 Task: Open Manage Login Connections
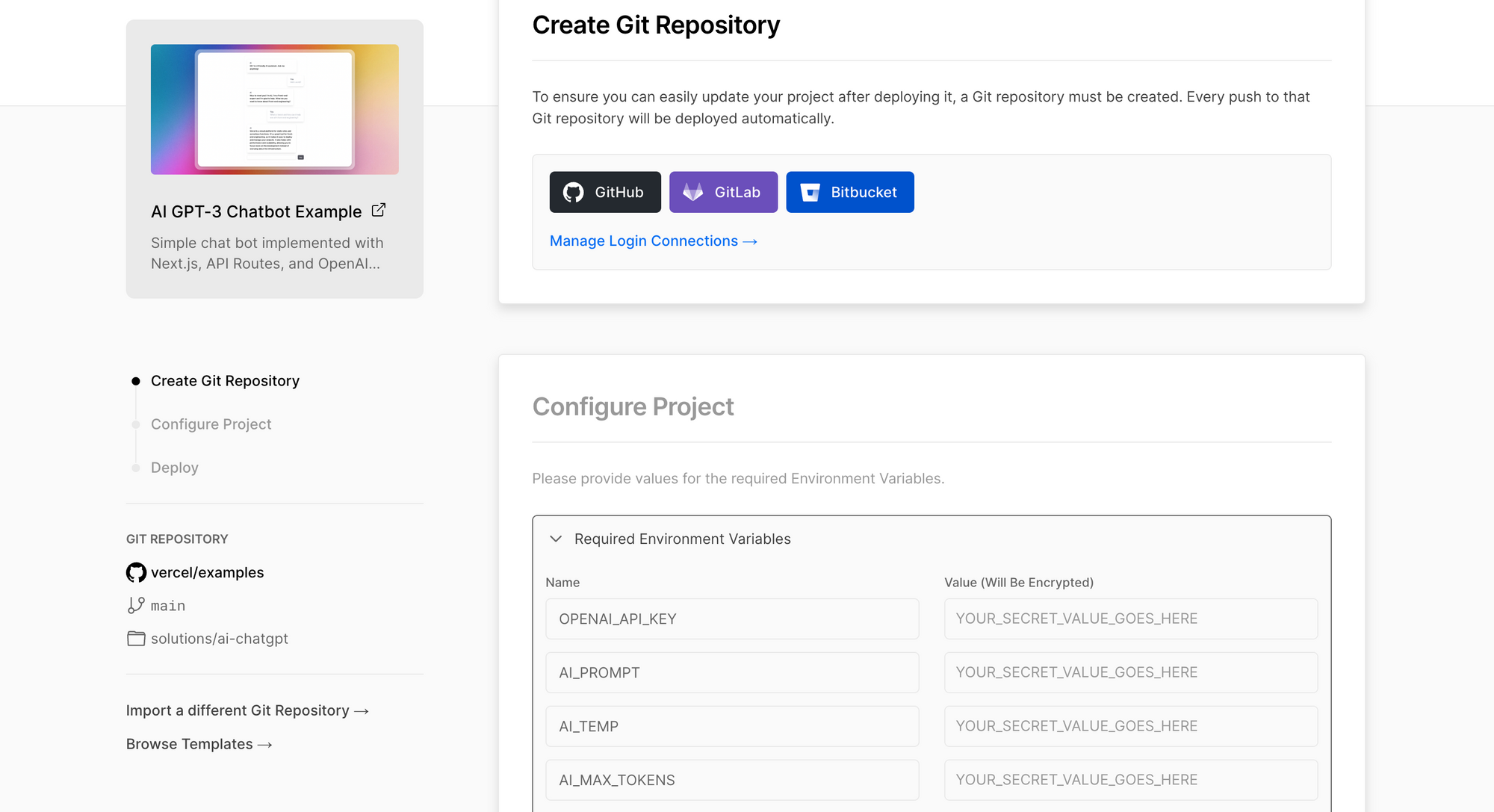click(652, 241)
